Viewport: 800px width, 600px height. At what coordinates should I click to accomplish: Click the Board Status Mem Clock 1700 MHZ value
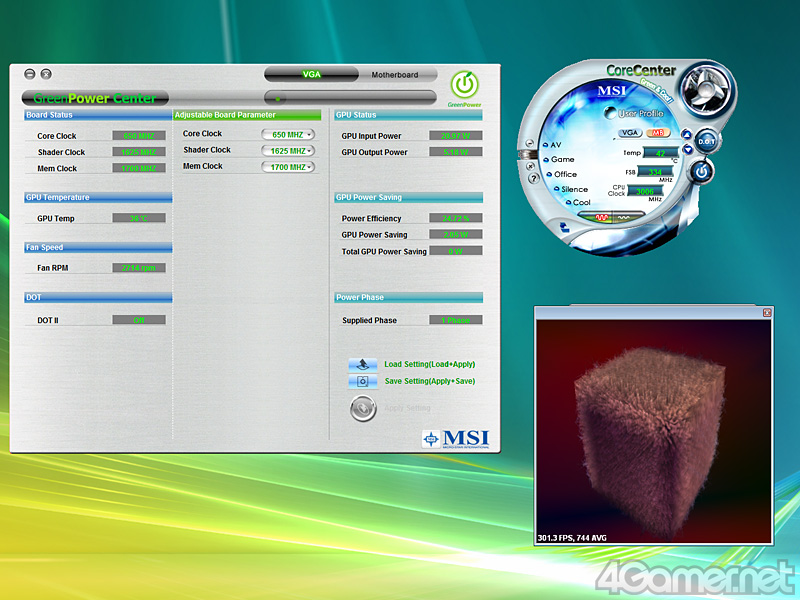click(x=139, y=168)
